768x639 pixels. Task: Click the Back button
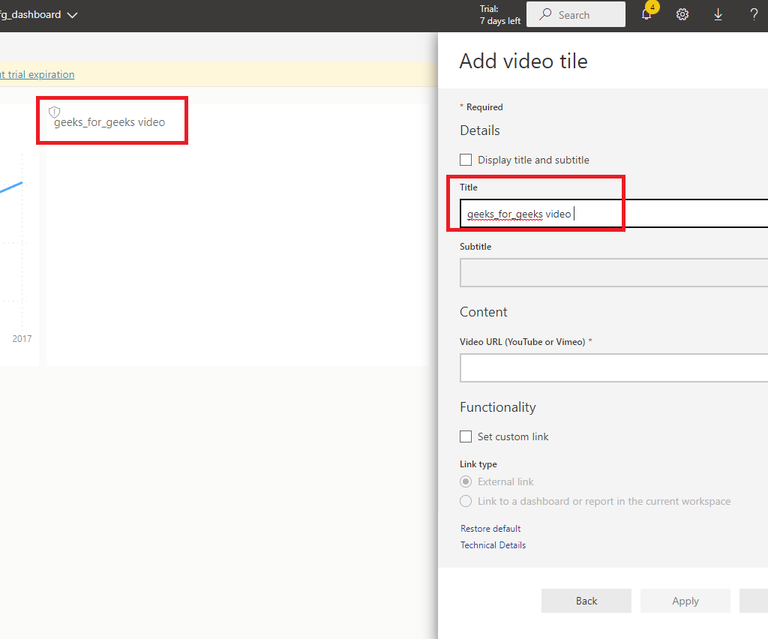(586, 601)
